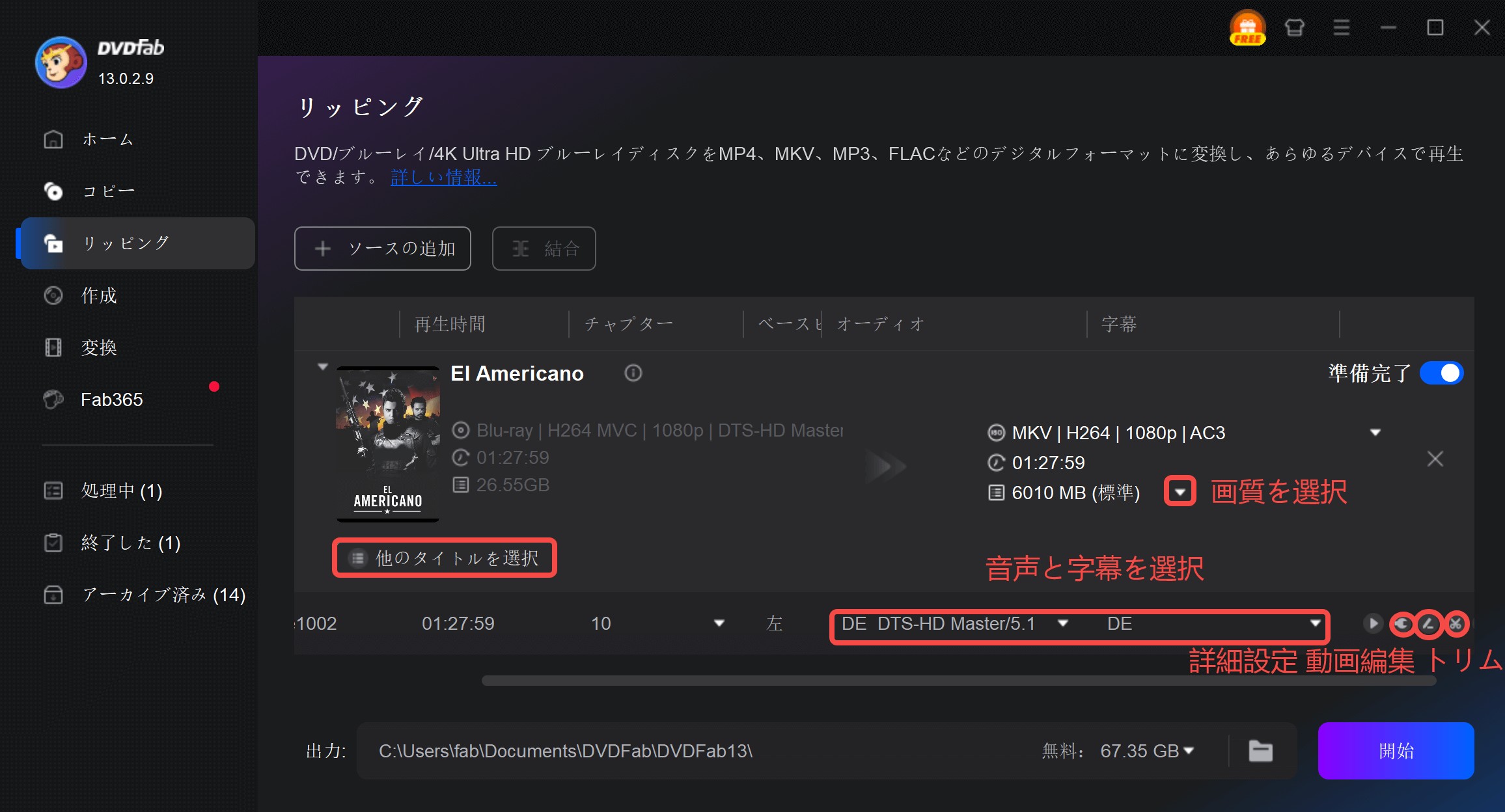
Task: Click the コピー disc icon
Action: click(53, 191)
